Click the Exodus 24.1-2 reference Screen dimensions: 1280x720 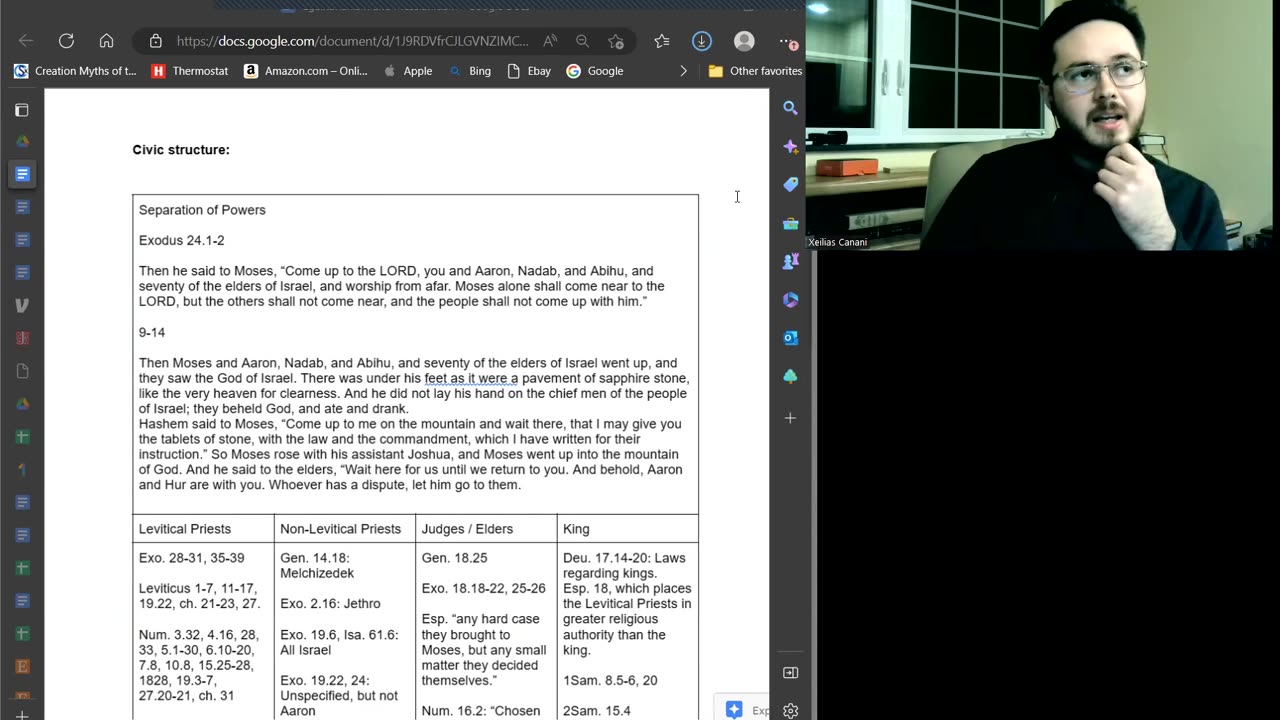(x=181, y=240)
